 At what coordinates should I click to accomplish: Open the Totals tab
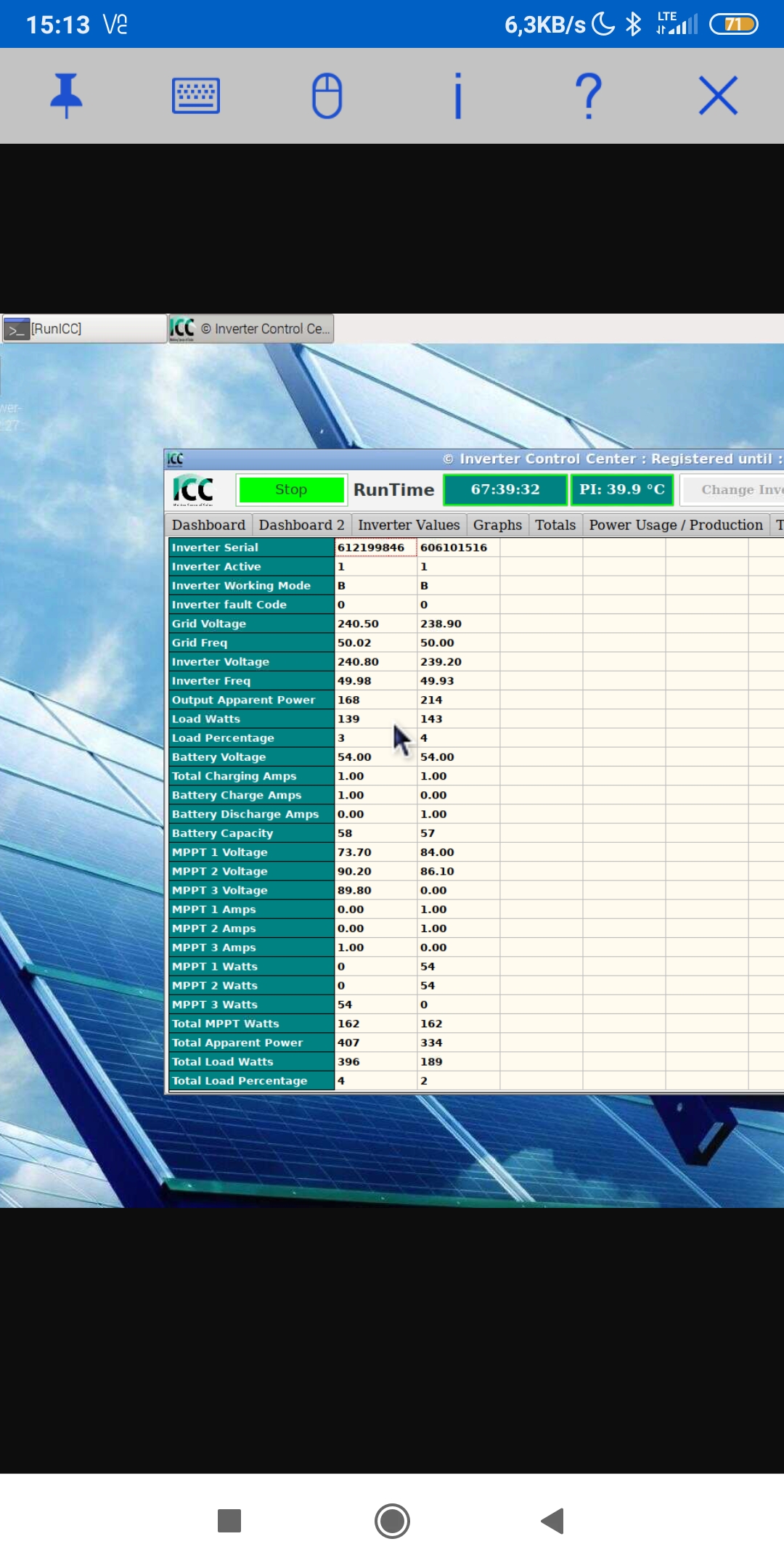[x=555, y=525]
